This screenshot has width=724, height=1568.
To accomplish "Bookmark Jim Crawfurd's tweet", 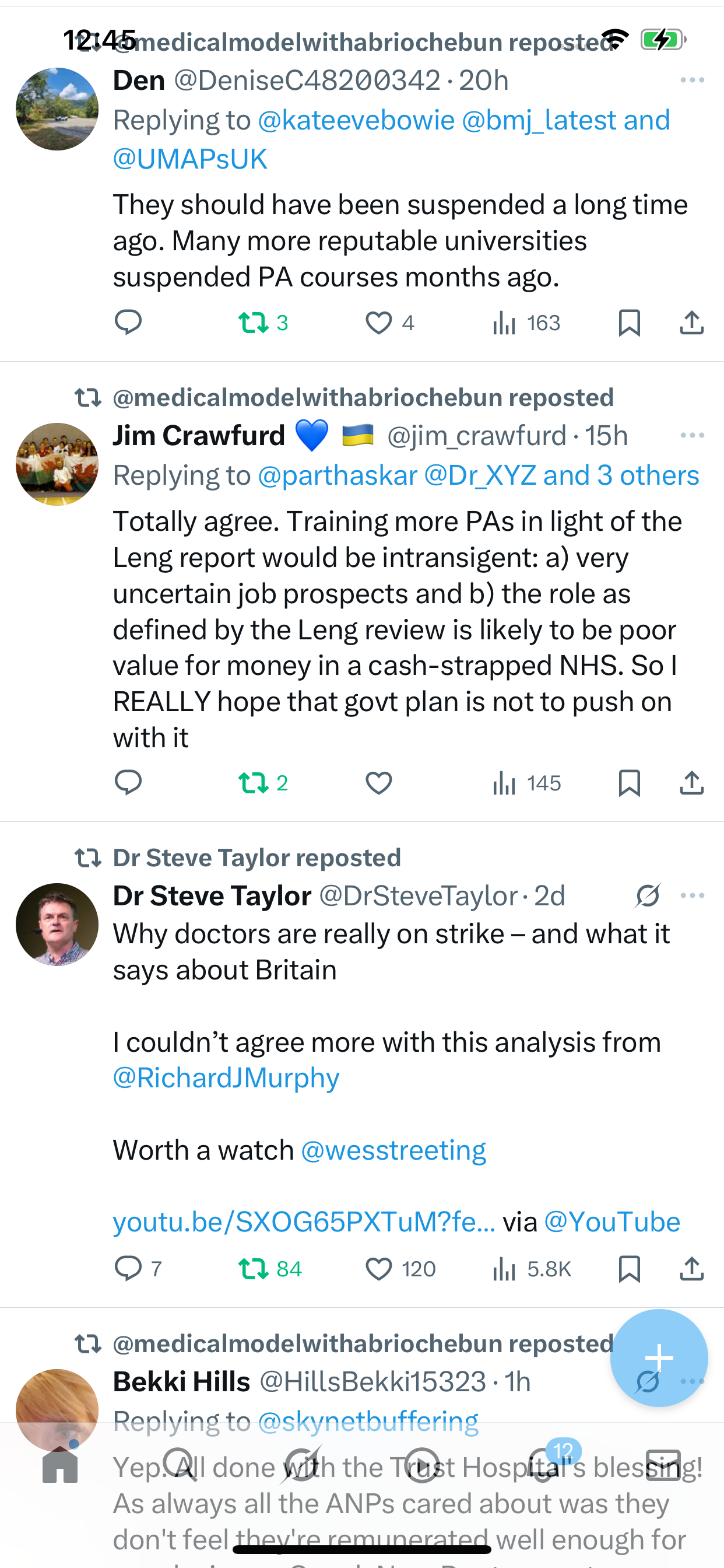I will click(x=629, y=783).
